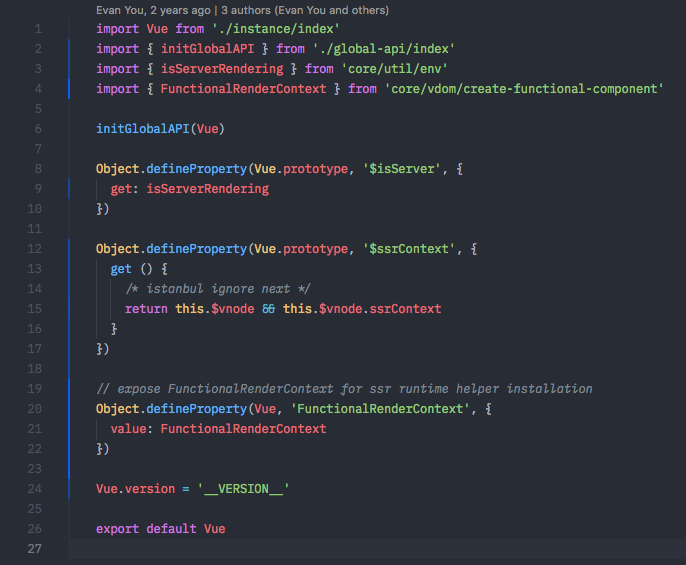The height and width of the screenshot is (565, 686).
Task: Click the git blame annotation 'Evan You, 2 years ago'
Action: tap(153, 10)
